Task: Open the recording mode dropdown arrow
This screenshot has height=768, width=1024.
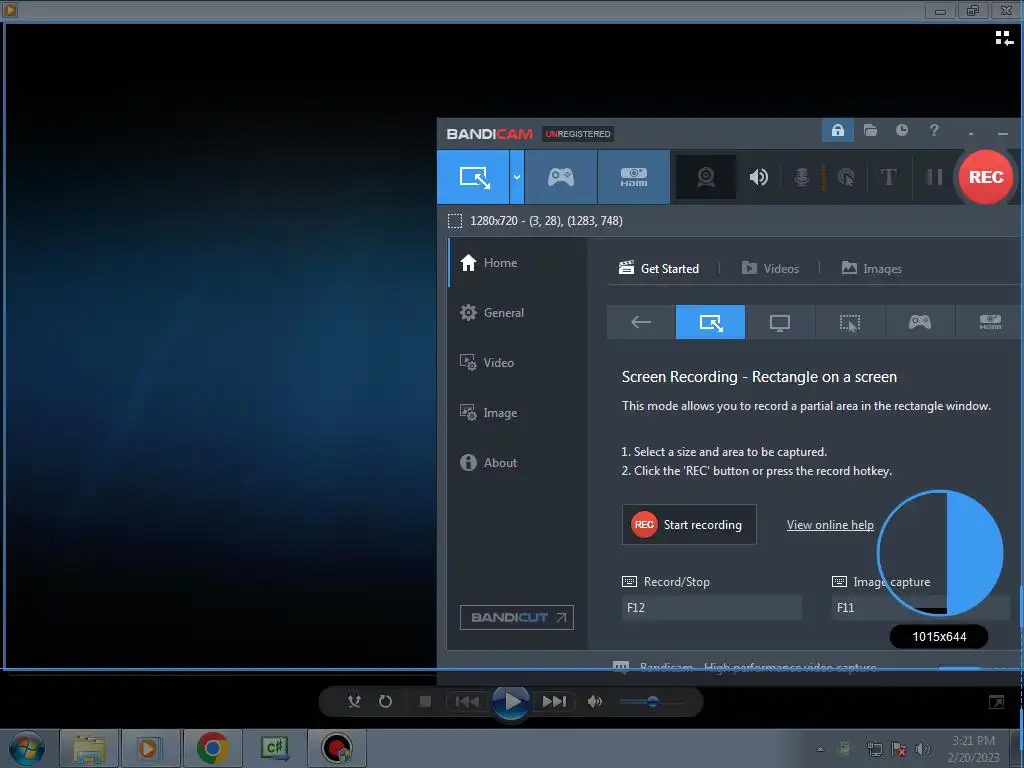Action: (517, 177)
